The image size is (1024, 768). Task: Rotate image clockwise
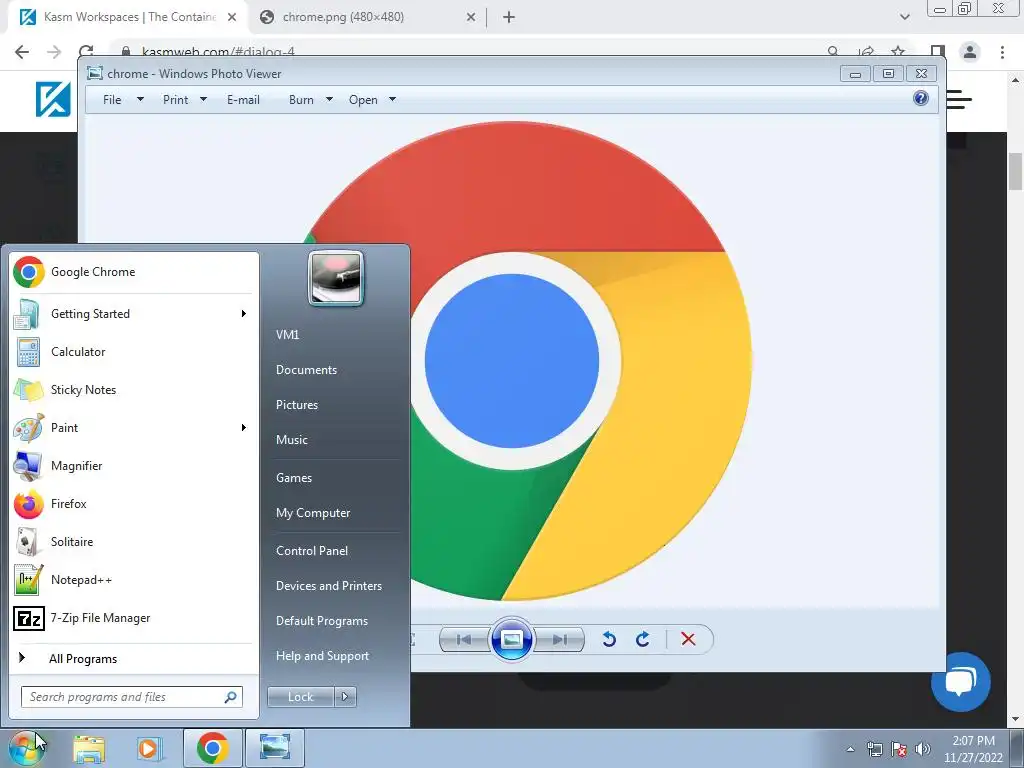click(x=643, y=639)
